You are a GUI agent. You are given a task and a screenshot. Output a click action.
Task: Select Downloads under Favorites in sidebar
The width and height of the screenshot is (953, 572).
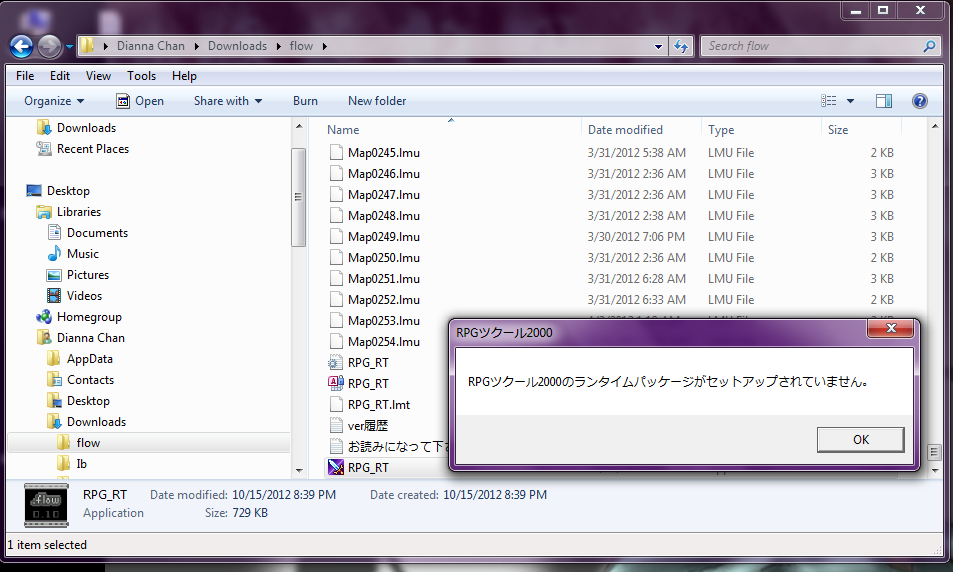coord(86,128)
